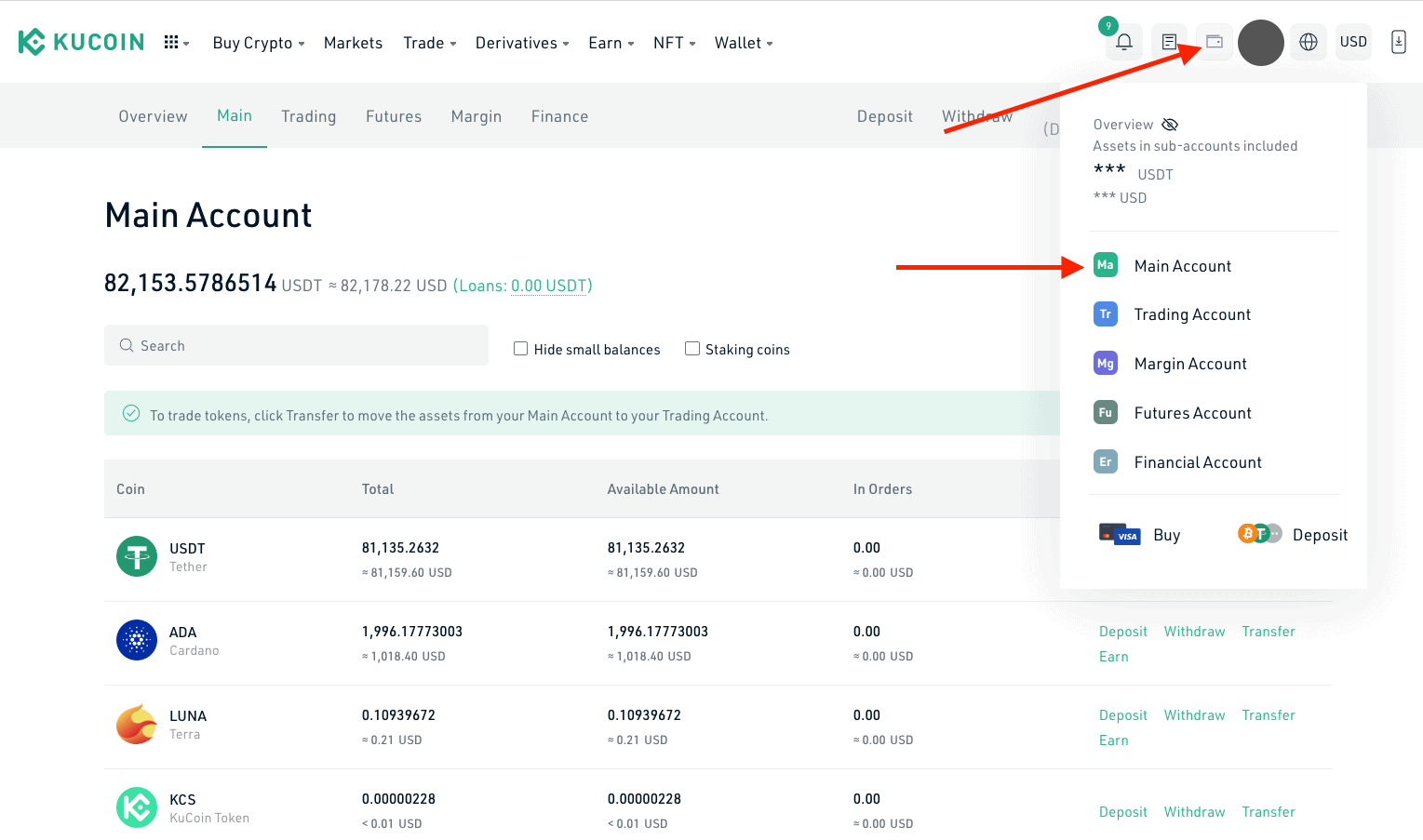Click the LUNA Terra coin icon
This screenshot has height=840, width=1423.
point(137,724)
